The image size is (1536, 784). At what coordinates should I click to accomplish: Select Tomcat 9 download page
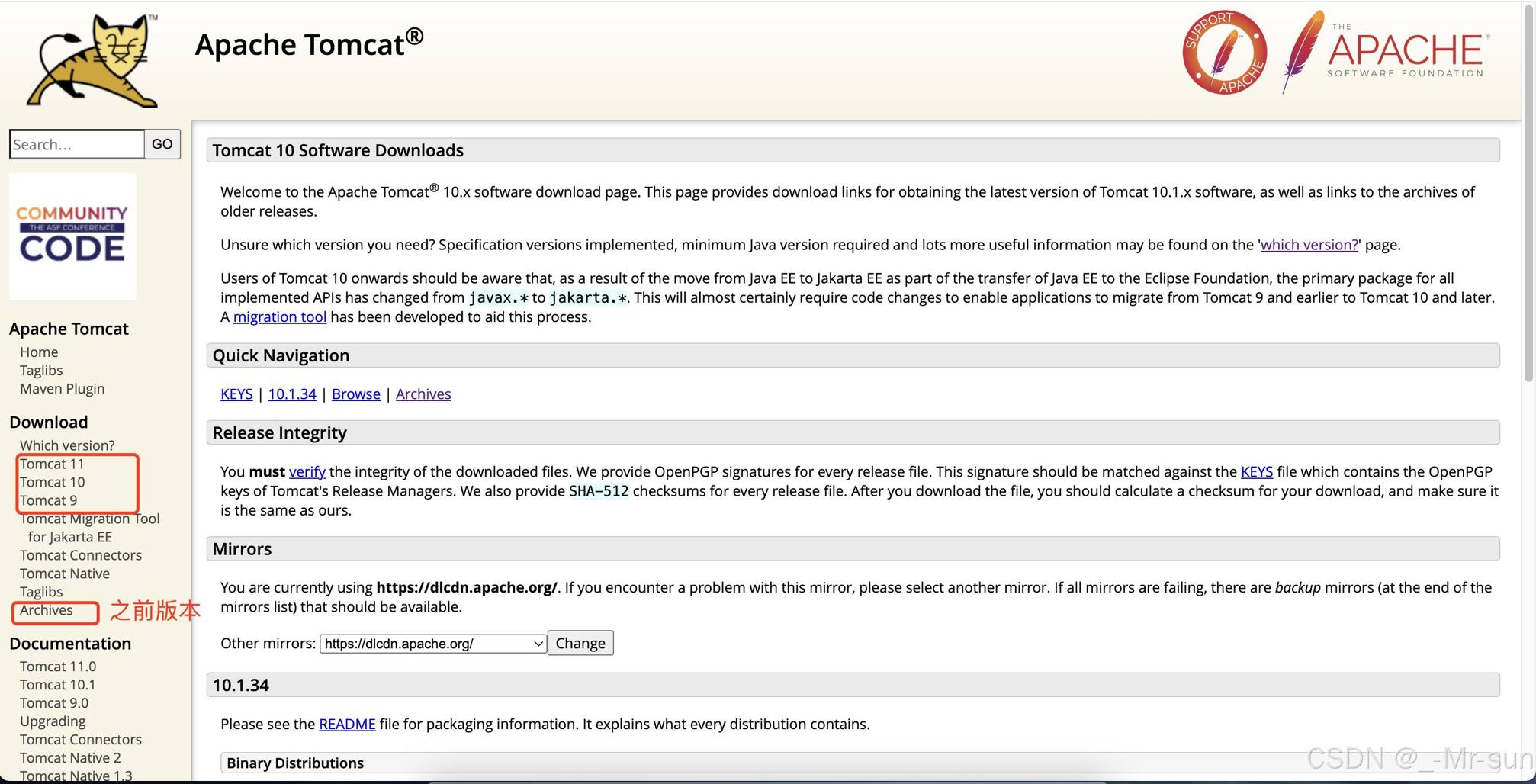pyautogui.click(x=49, y=500)
